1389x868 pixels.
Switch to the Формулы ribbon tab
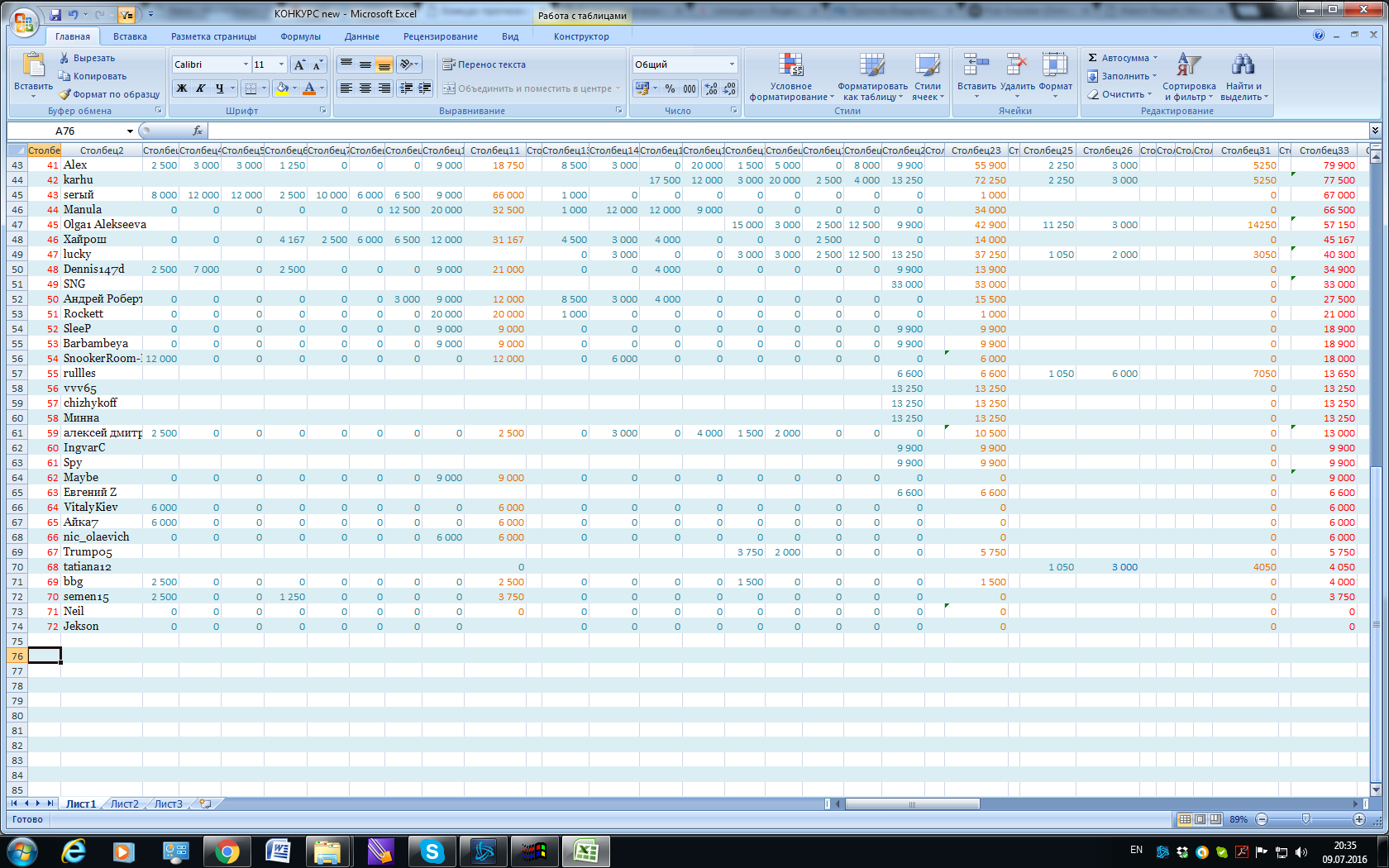(300, 36)
